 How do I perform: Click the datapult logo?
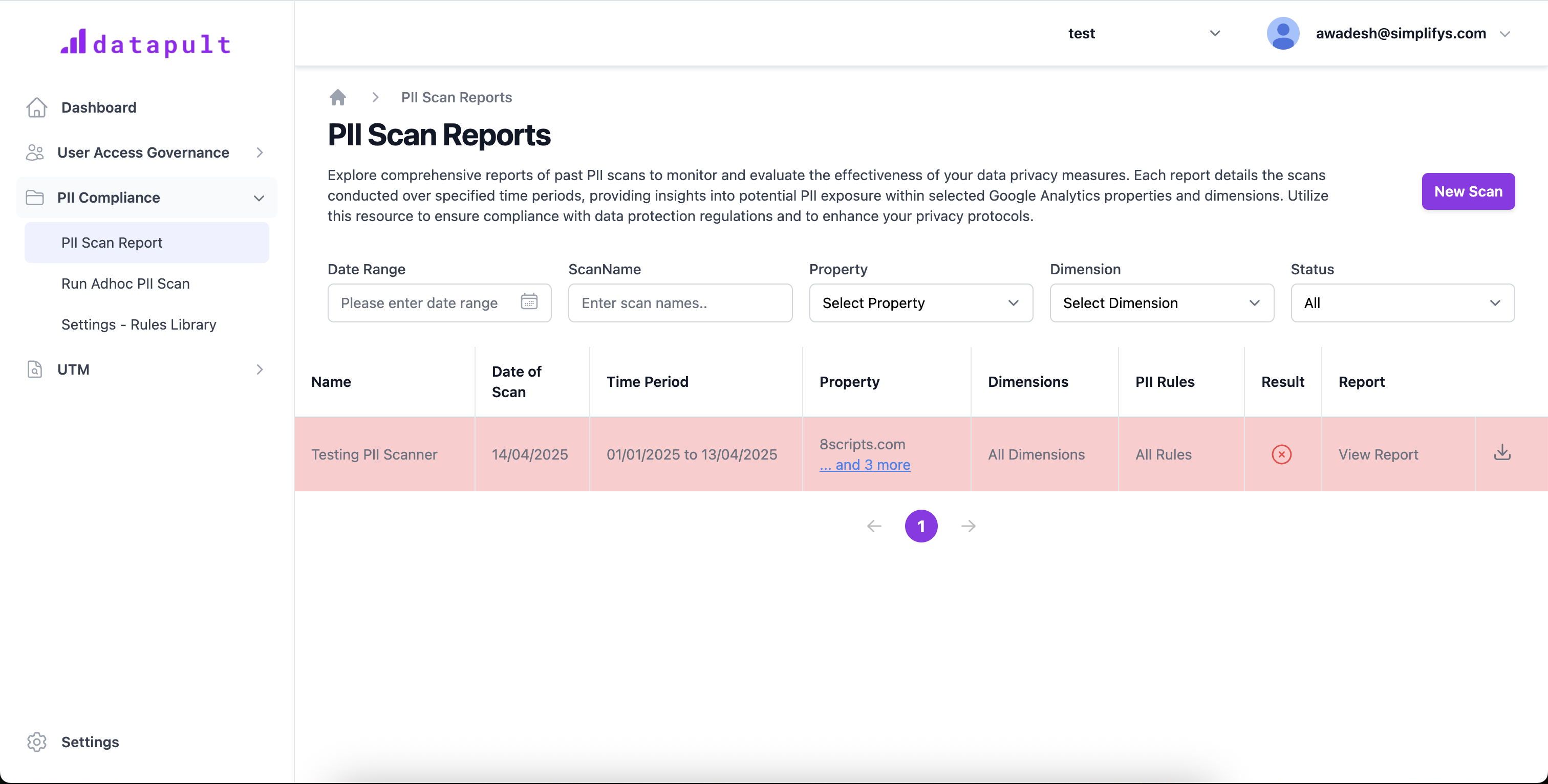(x=146, y=43)
